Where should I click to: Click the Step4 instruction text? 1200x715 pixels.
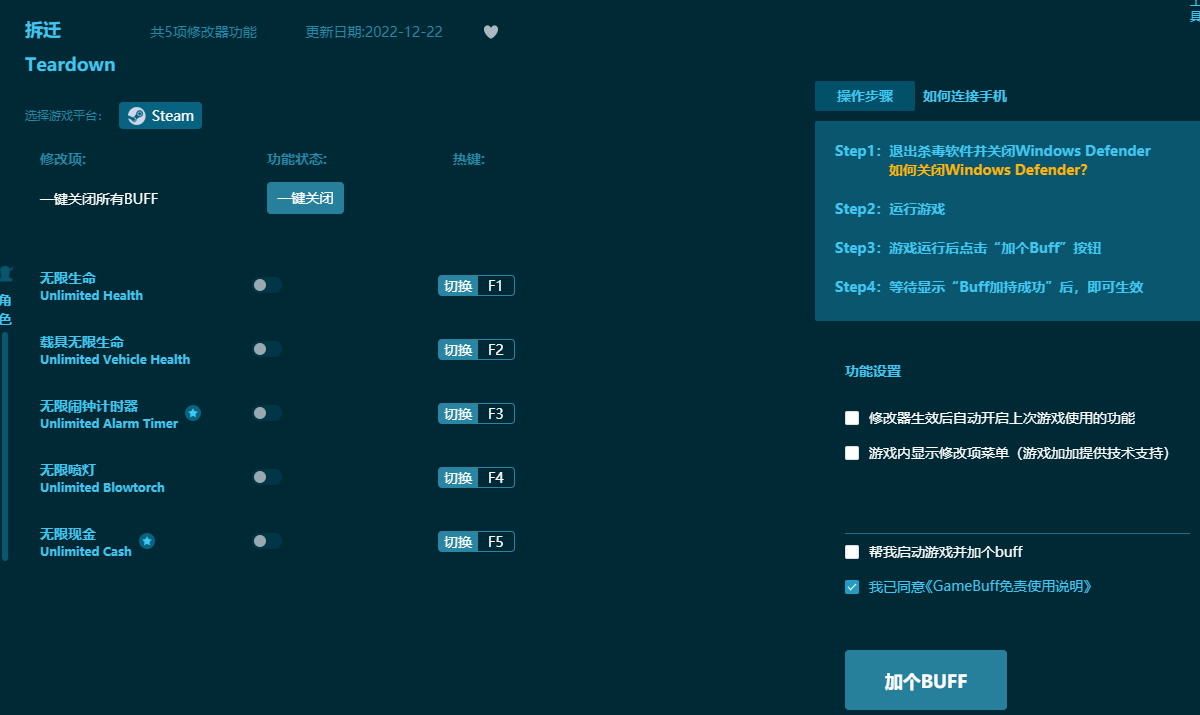pyautogui.click(x=989, y=287)
